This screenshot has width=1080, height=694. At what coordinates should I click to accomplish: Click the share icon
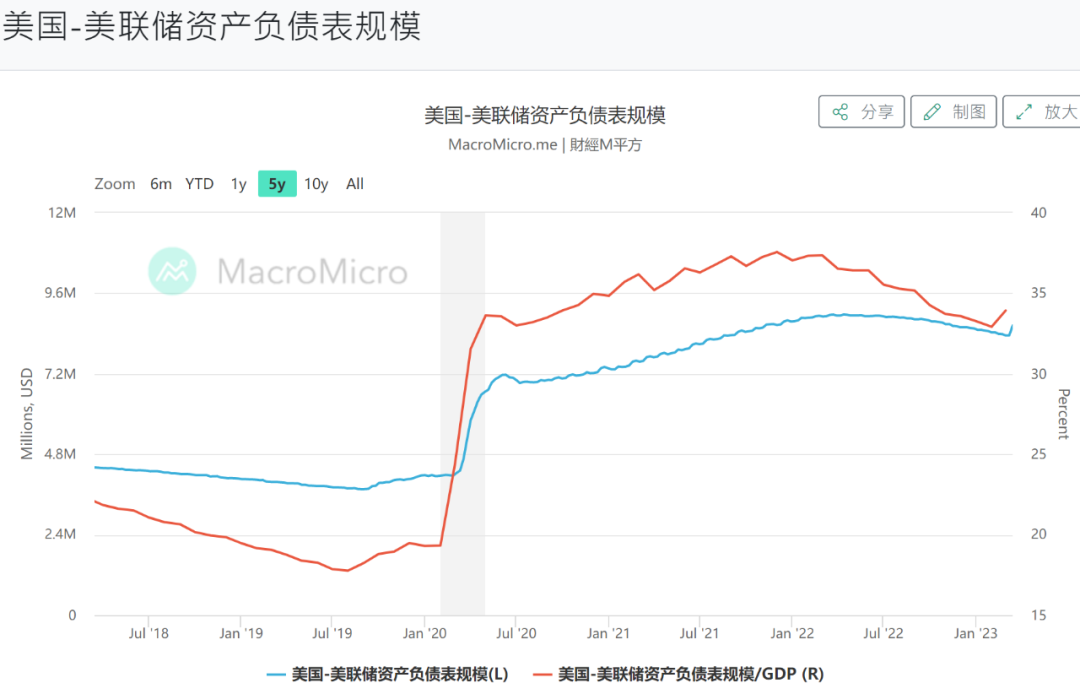(840, 112)
